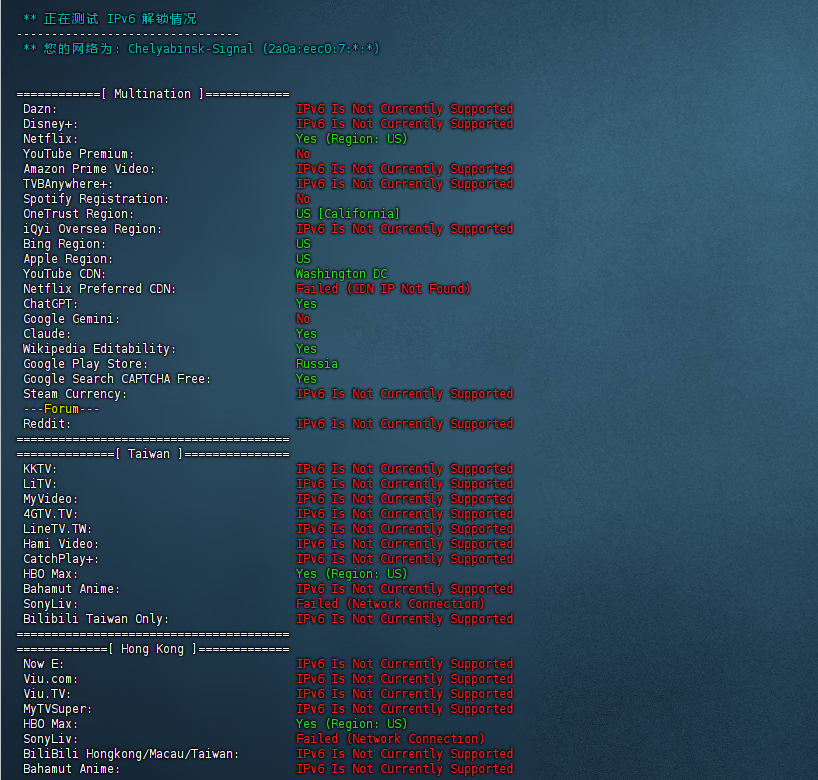Click the Viu.com: label
818x780 pixels.
tap(51, 679)
